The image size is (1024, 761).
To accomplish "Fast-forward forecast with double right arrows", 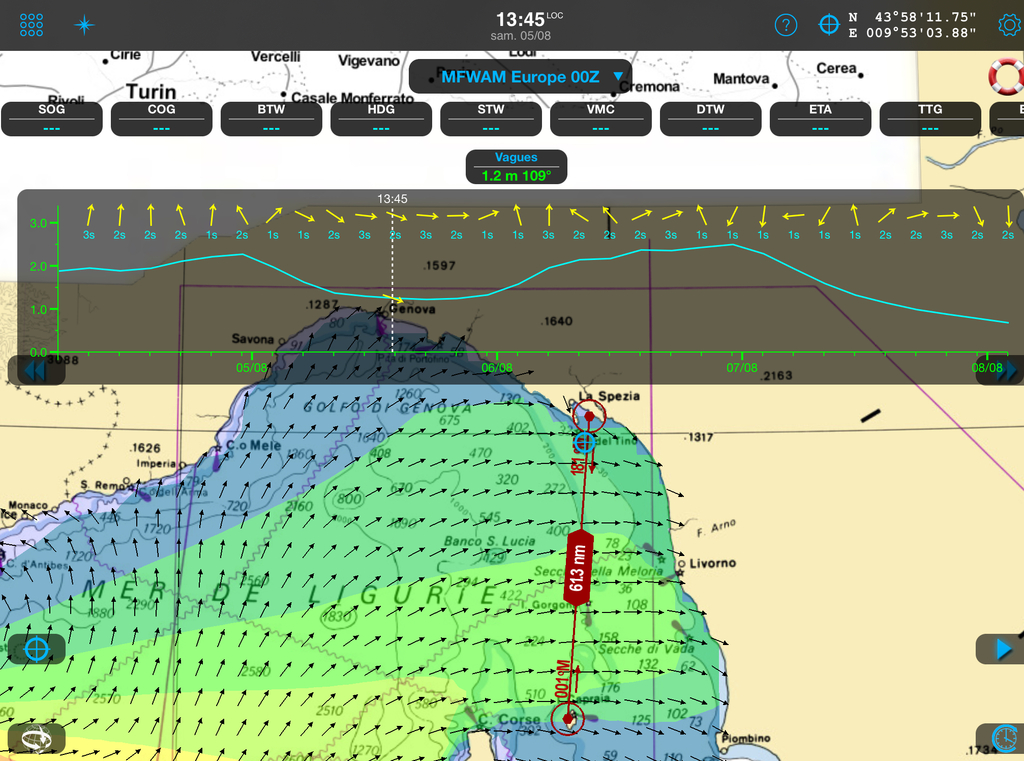I will tap(1004, 370).
